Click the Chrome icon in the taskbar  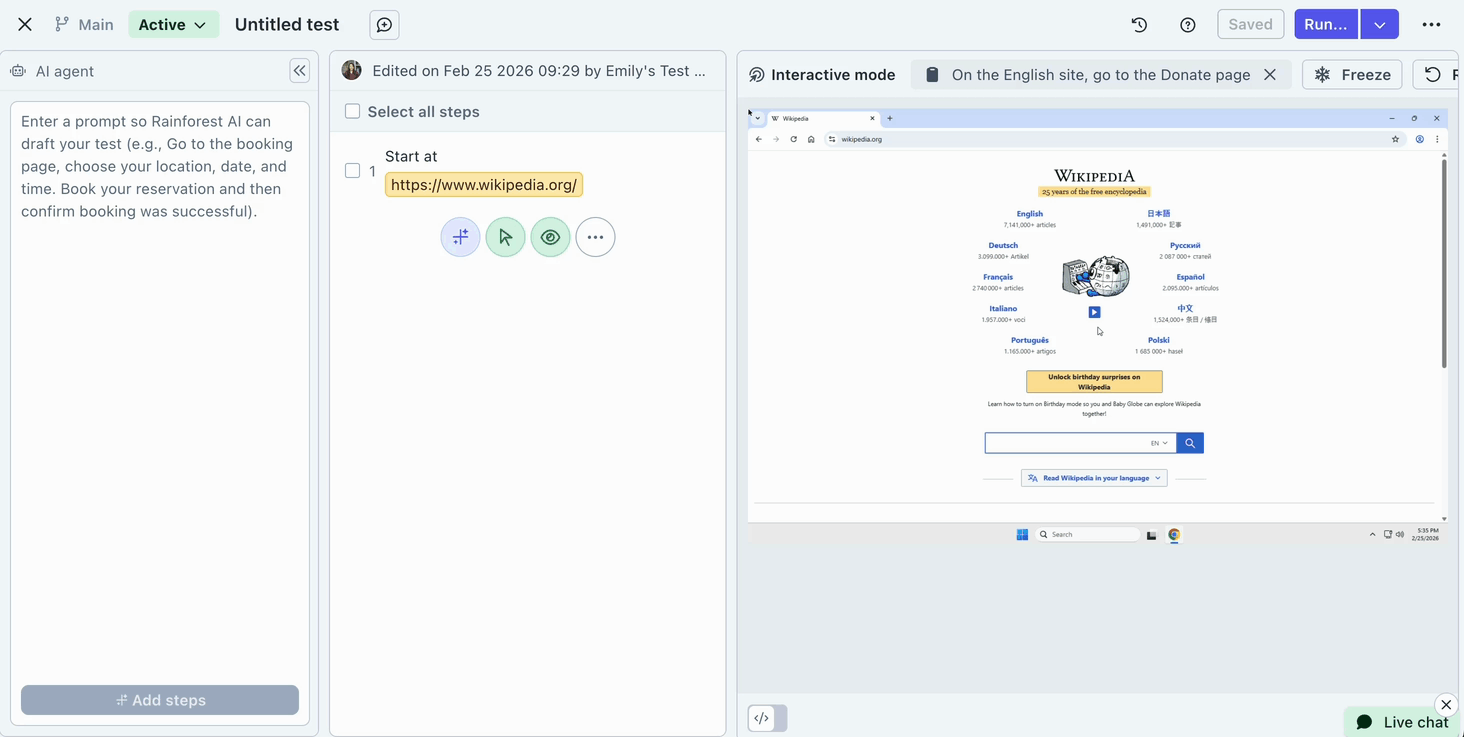1174,535
